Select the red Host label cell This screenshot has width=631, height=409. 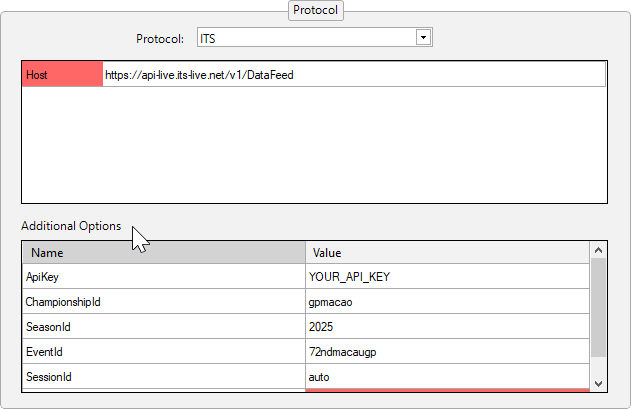(x=62, y=75)
